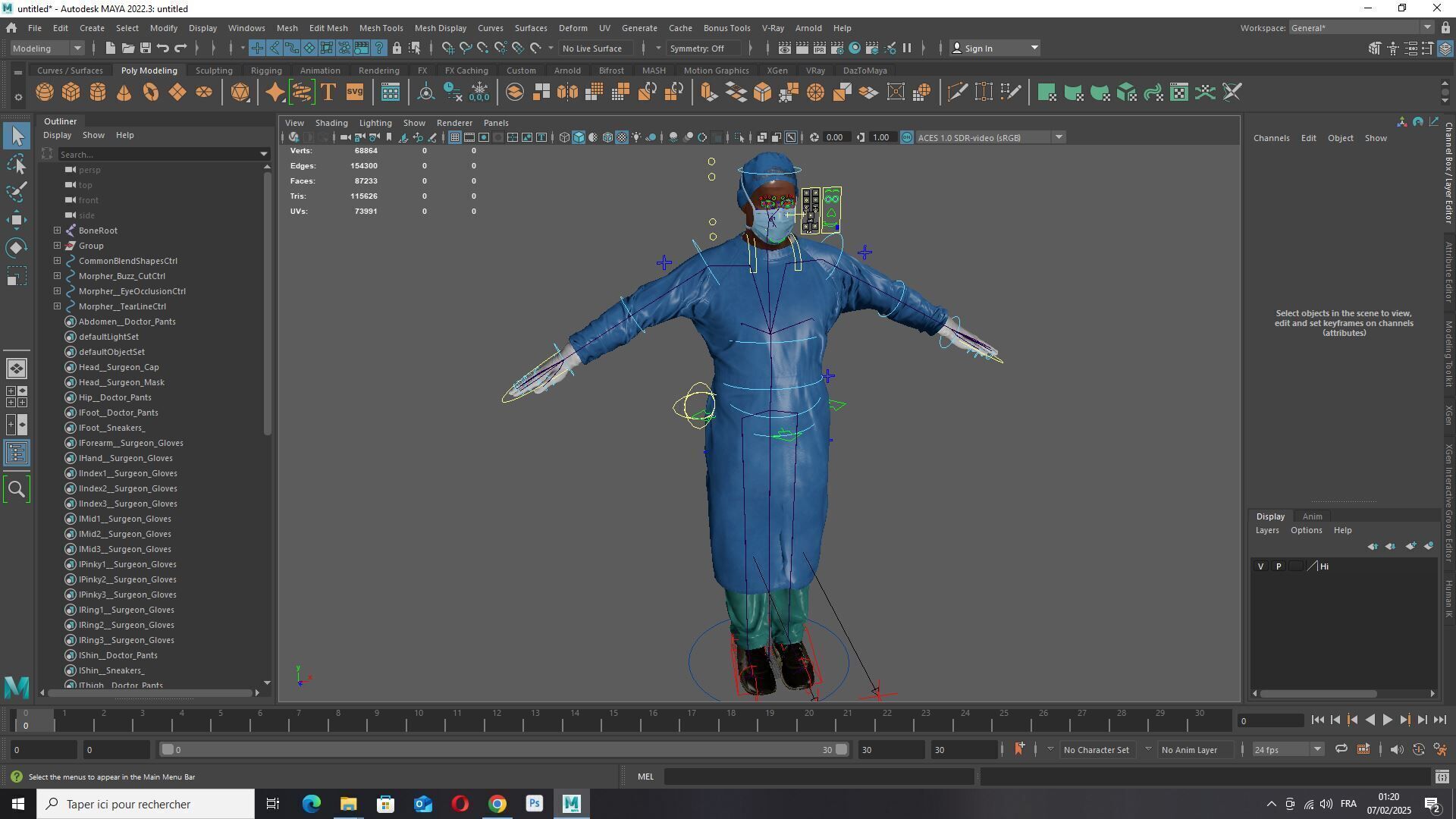
Task: Click the Undo arrow icon
Action: tap(163, 49)
